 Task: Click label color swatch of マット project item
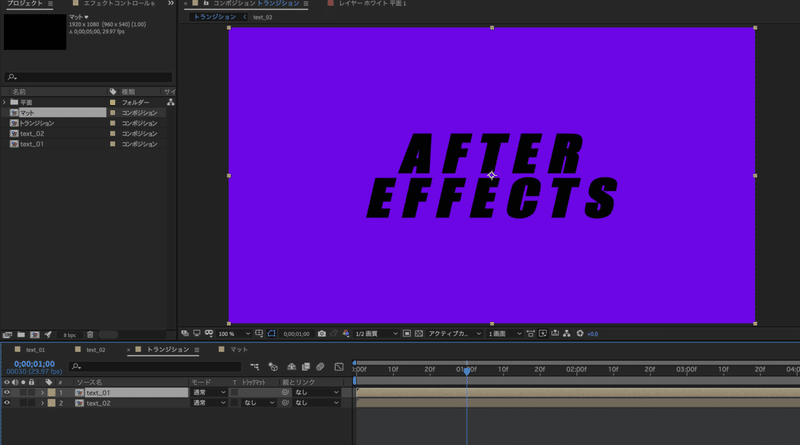pyautogui.click(x=113, y=113)
